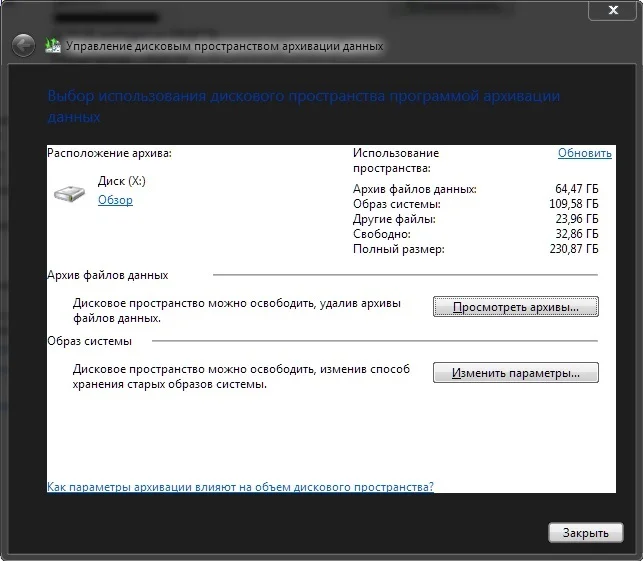
Task: Click the backup management title icon
Action: [x=52, y=45]
